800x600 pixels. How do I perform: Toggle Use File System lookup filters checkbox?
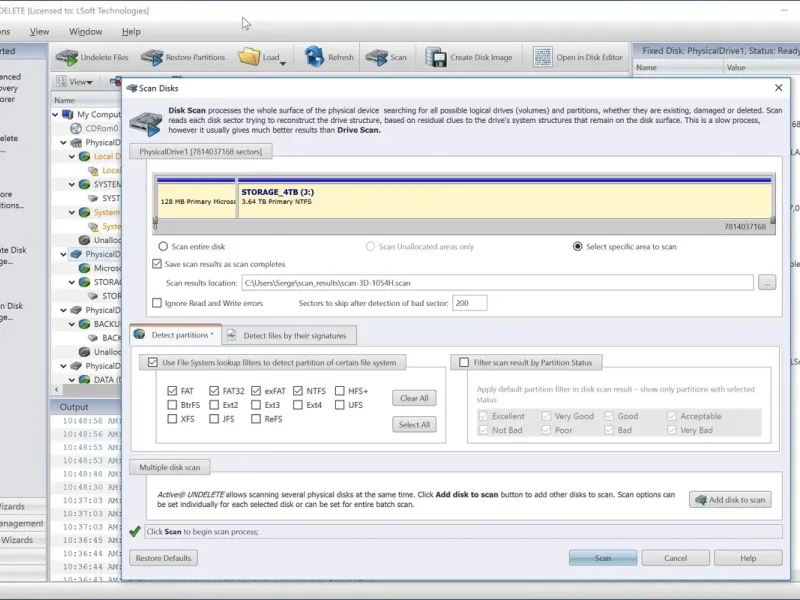153,362
